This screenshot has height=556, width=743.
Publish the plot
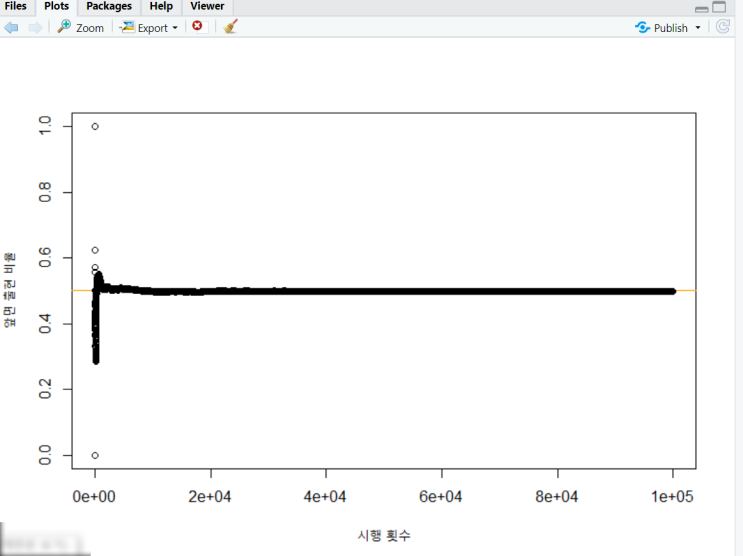[661, 27]
